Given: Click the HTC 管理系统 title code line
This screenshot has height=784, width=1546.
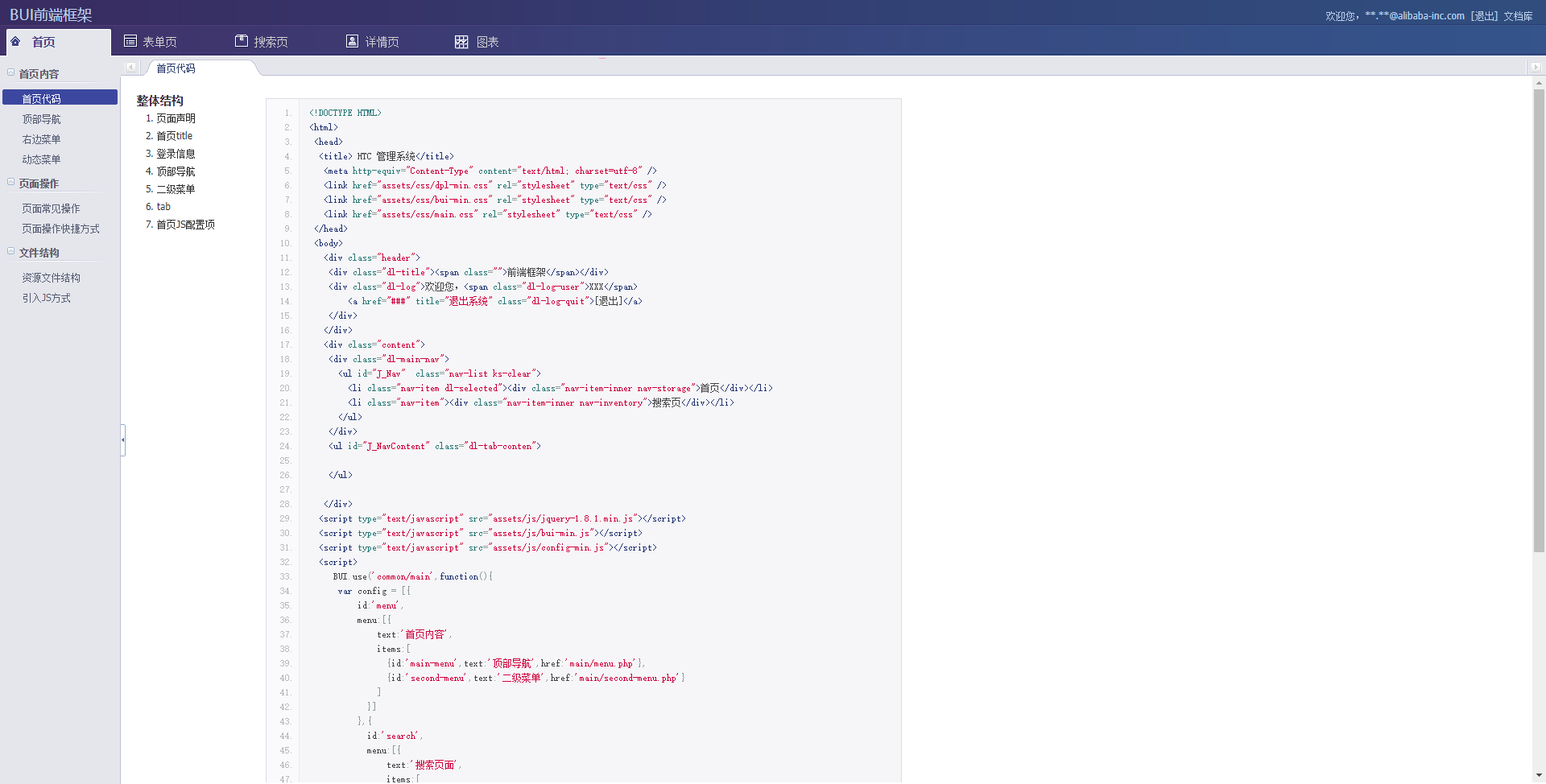Looking at the screenshot, I should (x=386, y=156).
